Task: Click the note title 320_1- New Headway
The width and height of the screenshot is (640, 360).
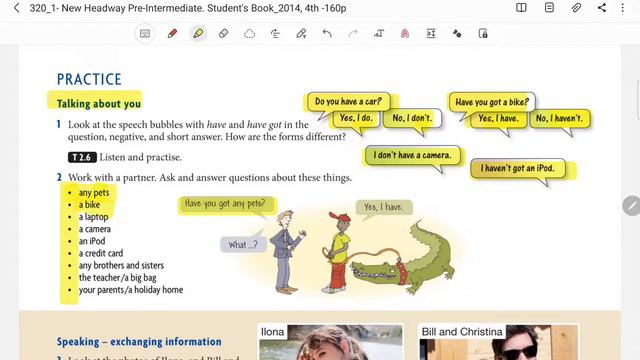Action: click(x=188, y=8)
